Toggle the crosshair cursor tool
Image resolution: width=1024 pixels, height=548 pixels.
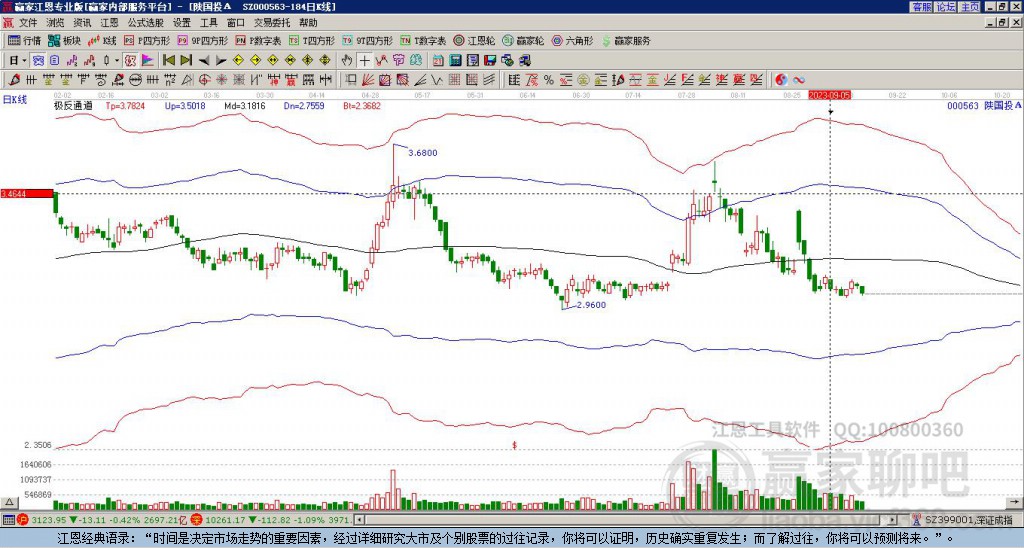(x=364, y=61)
